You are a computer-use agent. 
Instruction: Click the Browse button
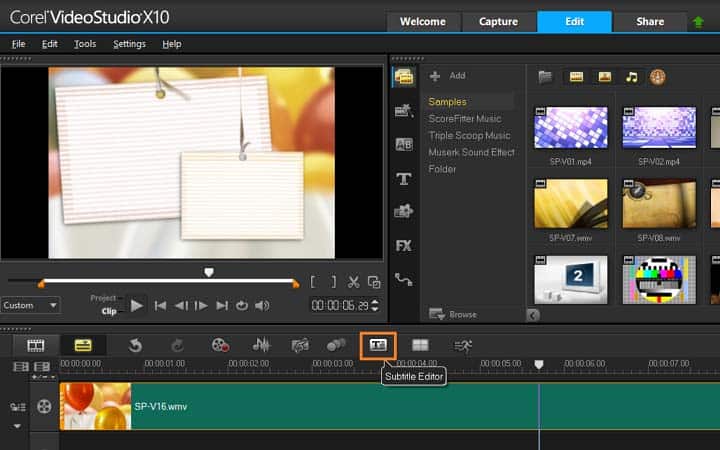point(453,315)
